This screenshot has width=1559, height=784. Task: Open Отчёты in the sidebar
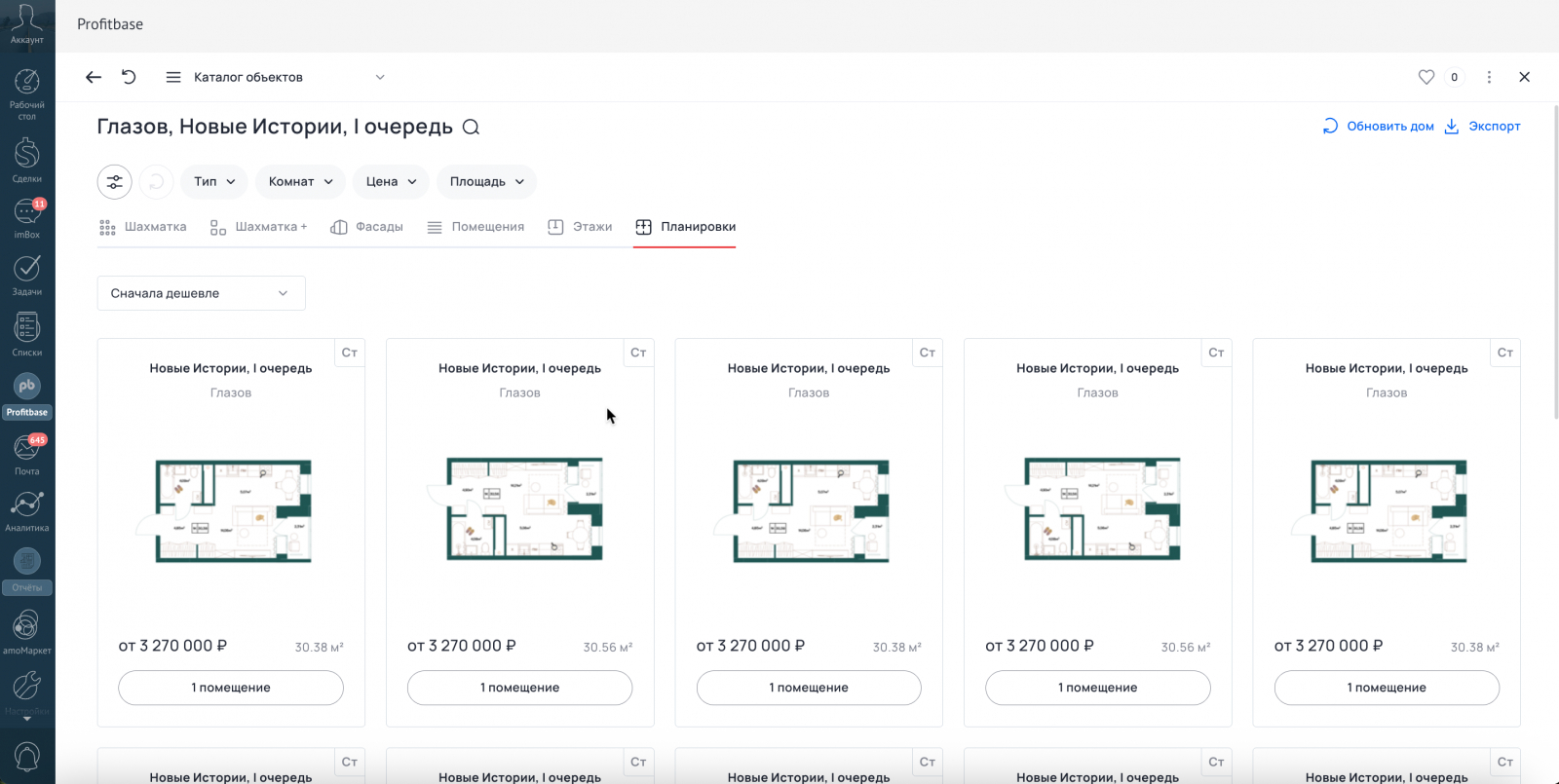27,571
